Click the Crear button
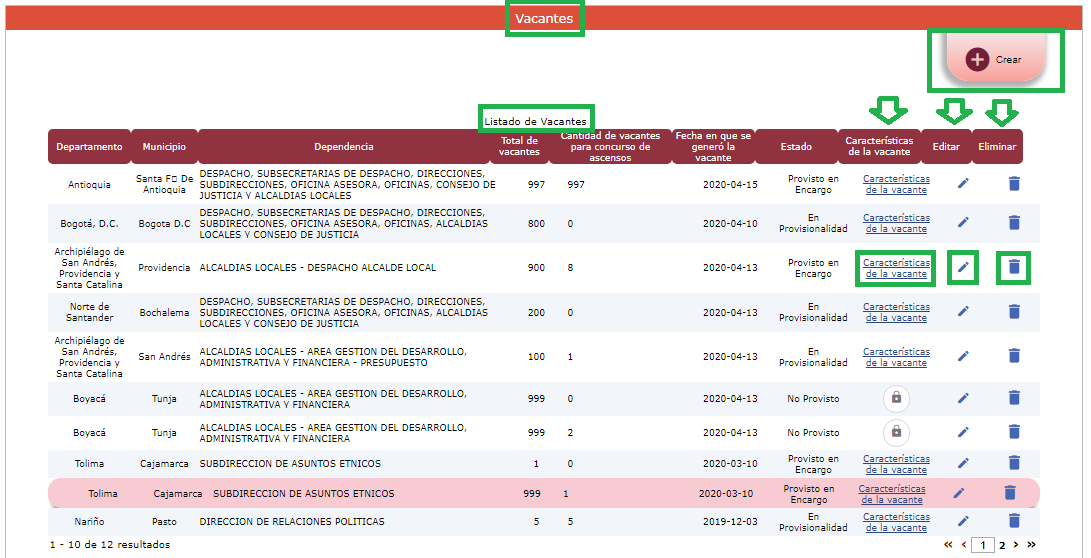 (995, 60)
